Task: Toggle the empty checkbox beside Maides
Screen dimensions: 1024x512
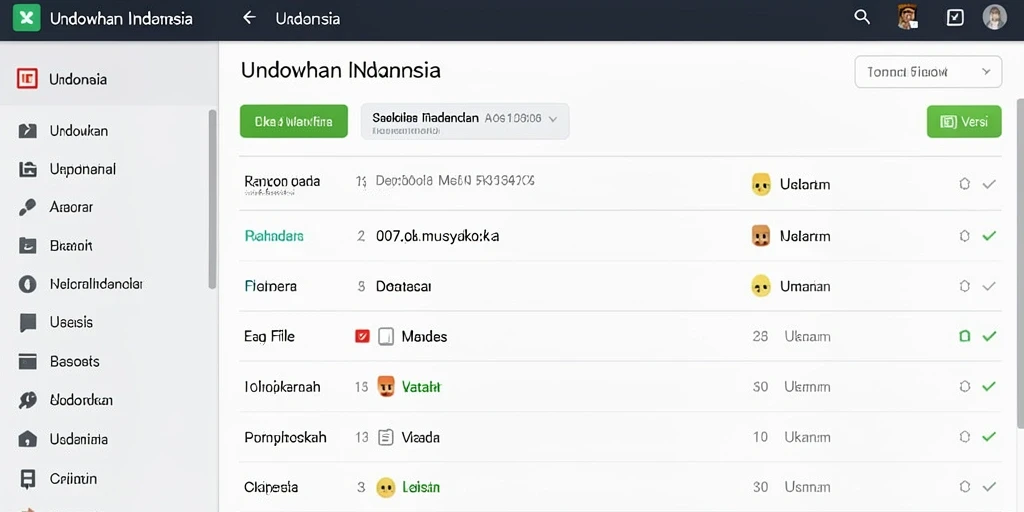Action: pyautogui.click(x=386, y=336)
